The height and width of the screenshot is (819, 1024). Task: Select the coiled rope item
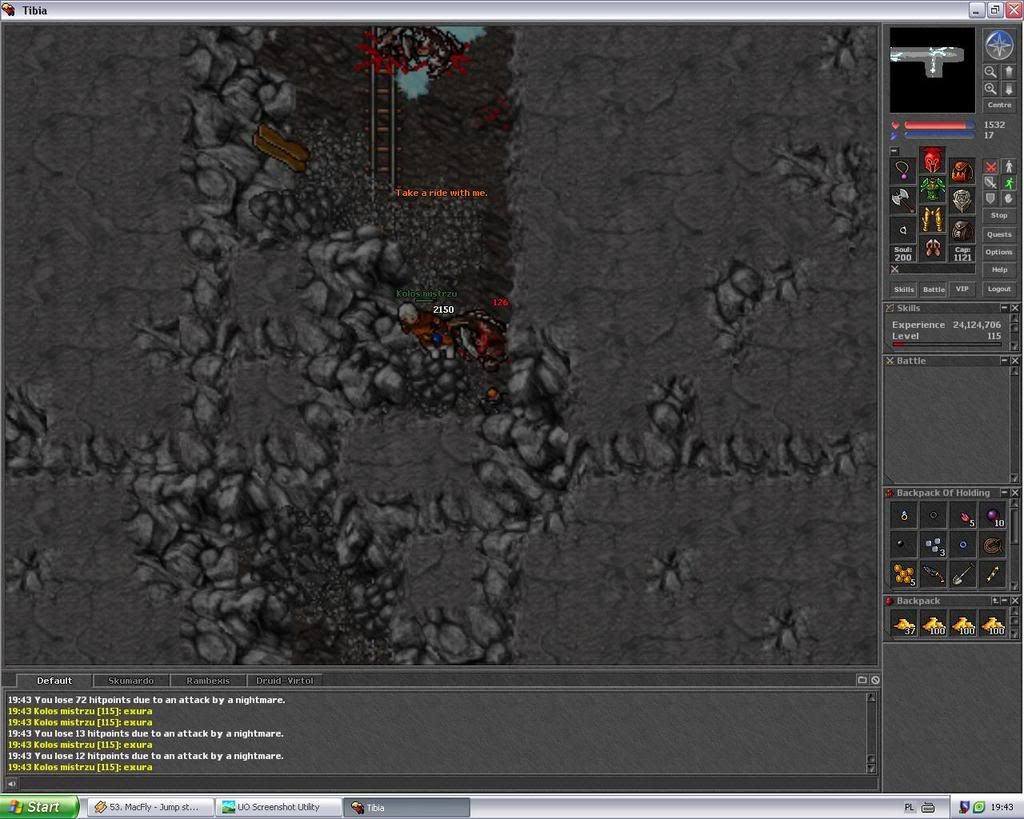(x=993, y=544)
